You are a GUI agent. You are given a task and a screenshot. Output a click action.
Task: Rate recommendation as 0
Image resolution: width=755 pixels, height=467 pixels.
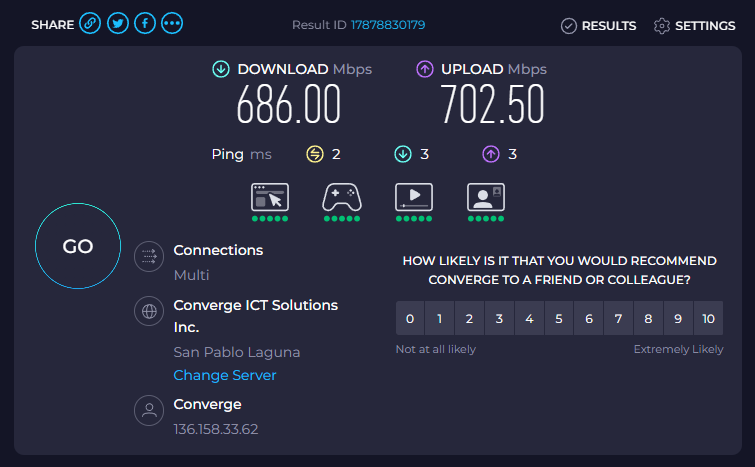[x=410, y=318]
